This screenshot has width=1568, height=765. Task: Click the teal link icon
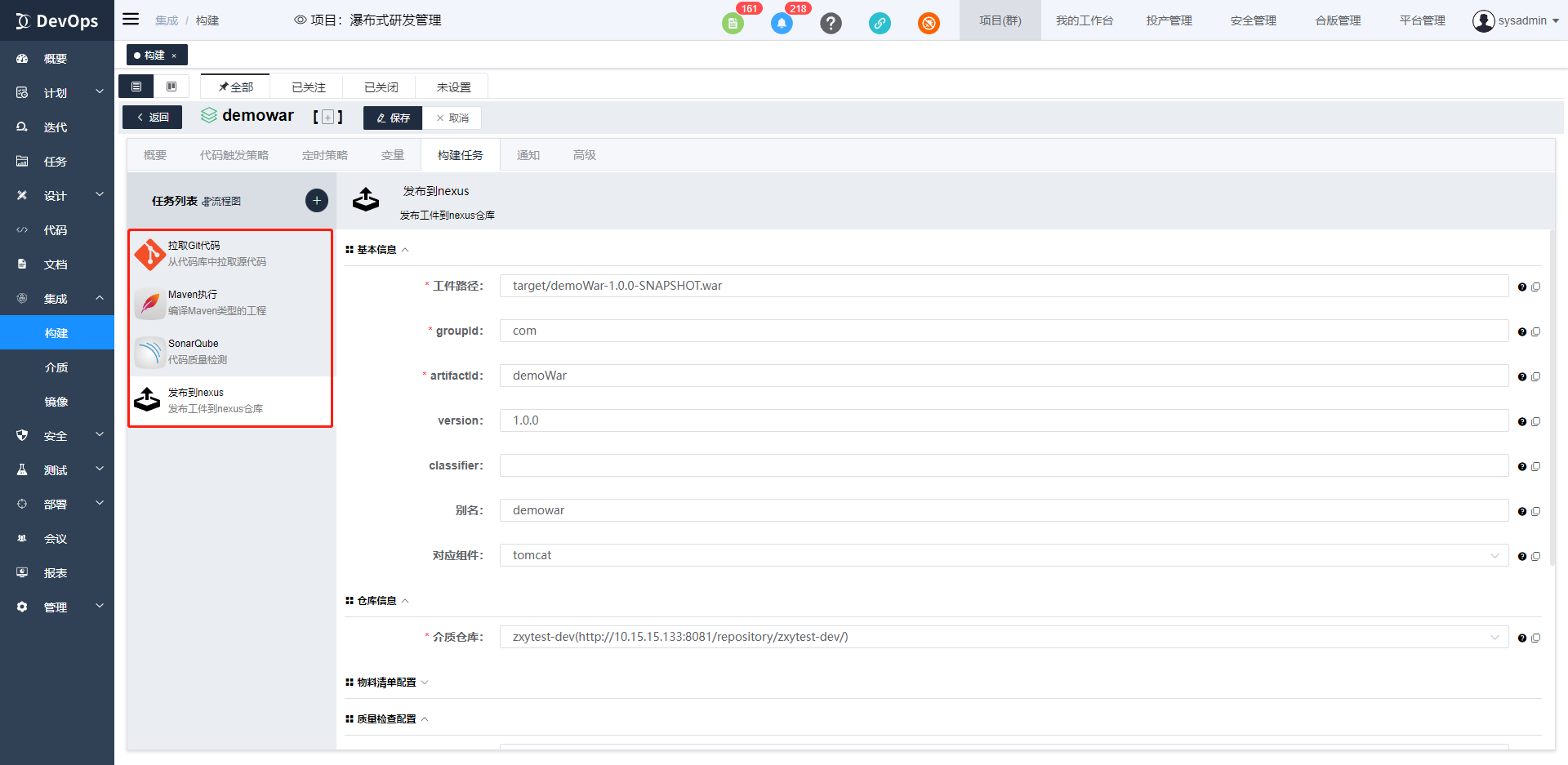[x=880, y=24]
